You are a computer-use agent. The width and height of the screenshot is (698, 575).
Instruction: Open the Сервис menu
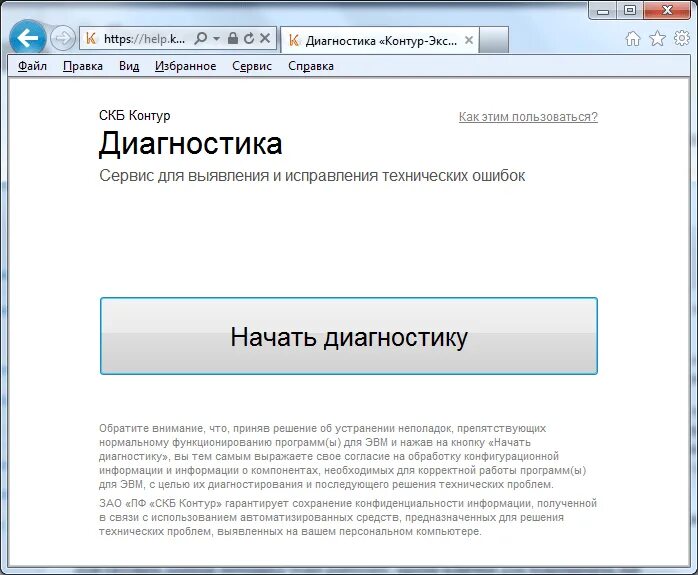[252, 66]
